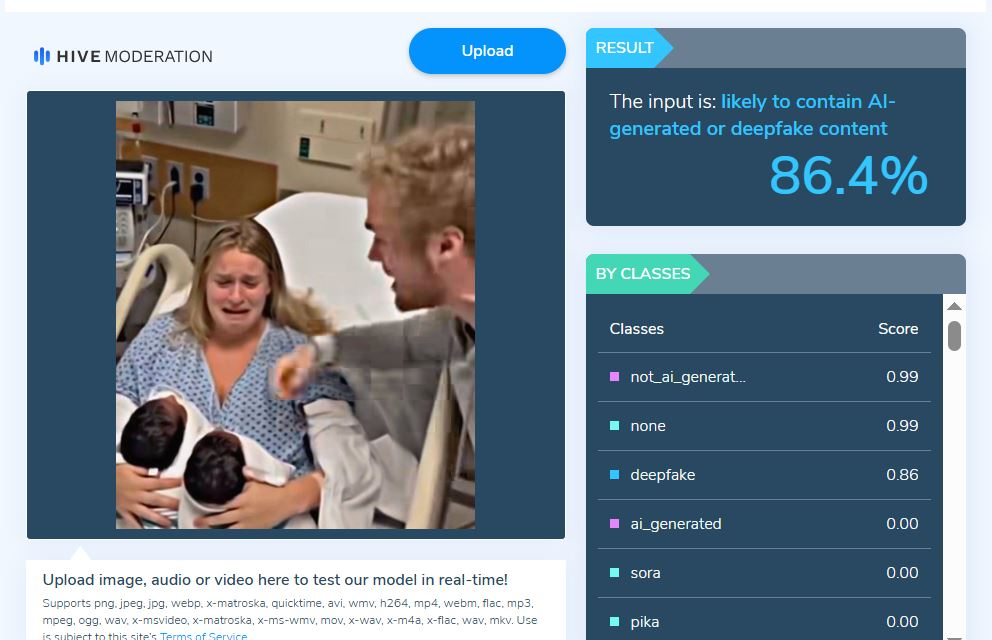
Task: Click the pink swatch beside ai_generated
Action: coord(614,524)
